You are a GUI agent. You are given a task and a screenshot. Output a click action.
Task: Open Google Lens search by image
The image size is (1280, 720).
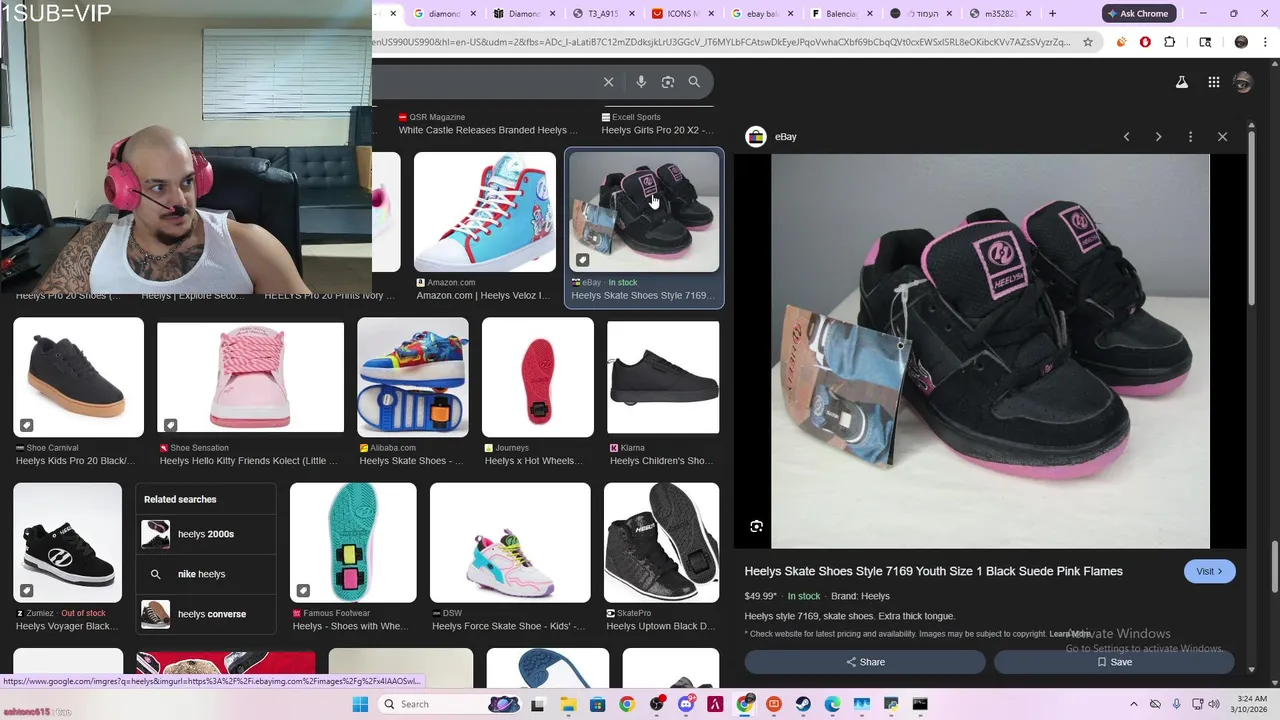pos(668,82)
